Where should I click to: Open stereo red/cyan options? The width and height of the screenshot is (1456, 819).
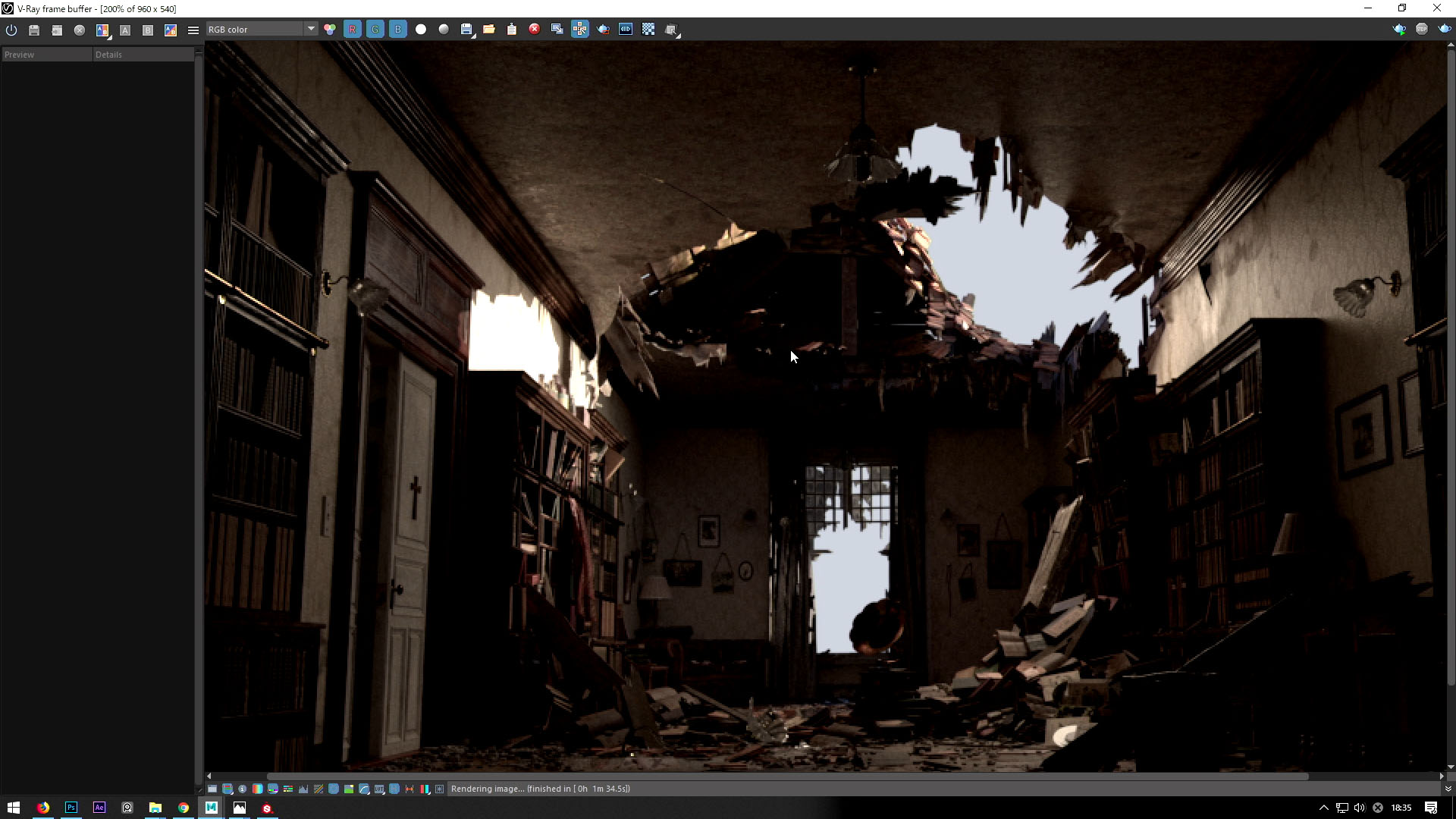pos(425,789)
